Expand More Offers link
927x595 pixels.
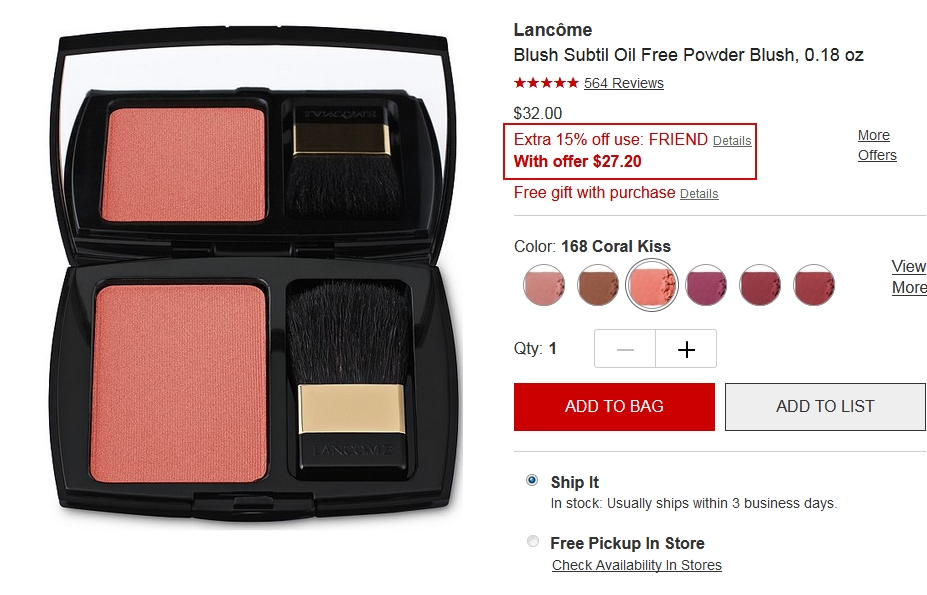(x=877, y=145)
